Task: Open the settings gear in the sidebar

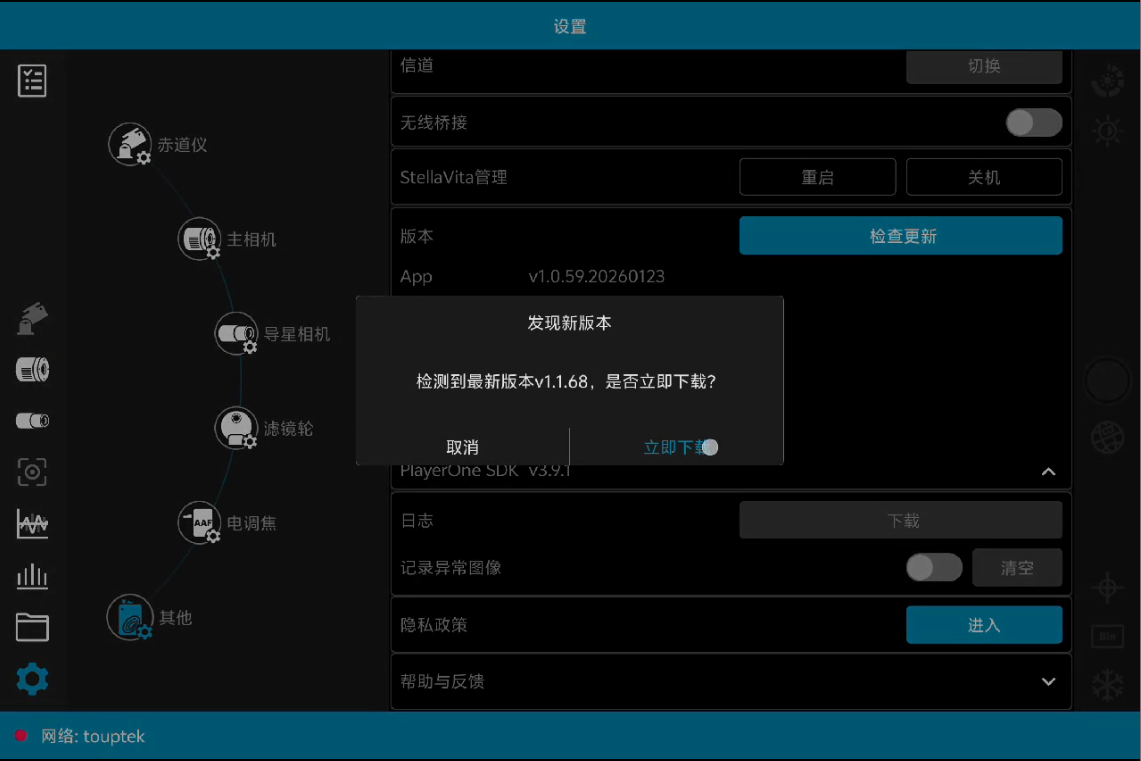Action: [31, 678]
